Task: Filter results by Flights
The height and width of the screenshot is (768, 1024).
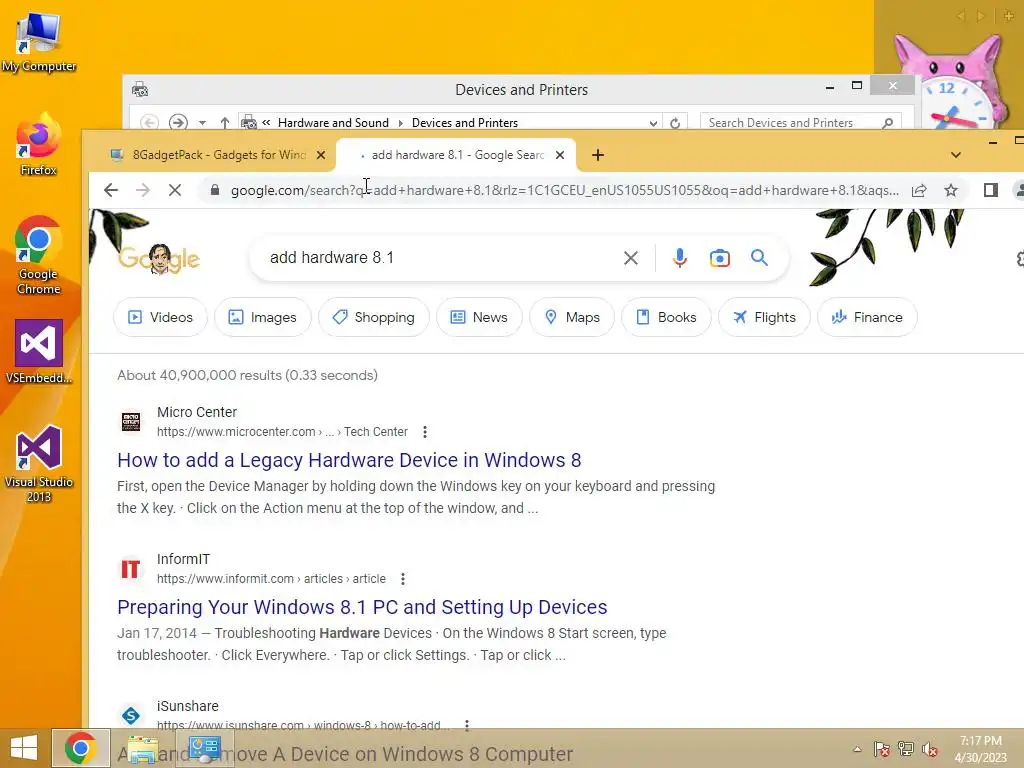Action: [764, 317]
